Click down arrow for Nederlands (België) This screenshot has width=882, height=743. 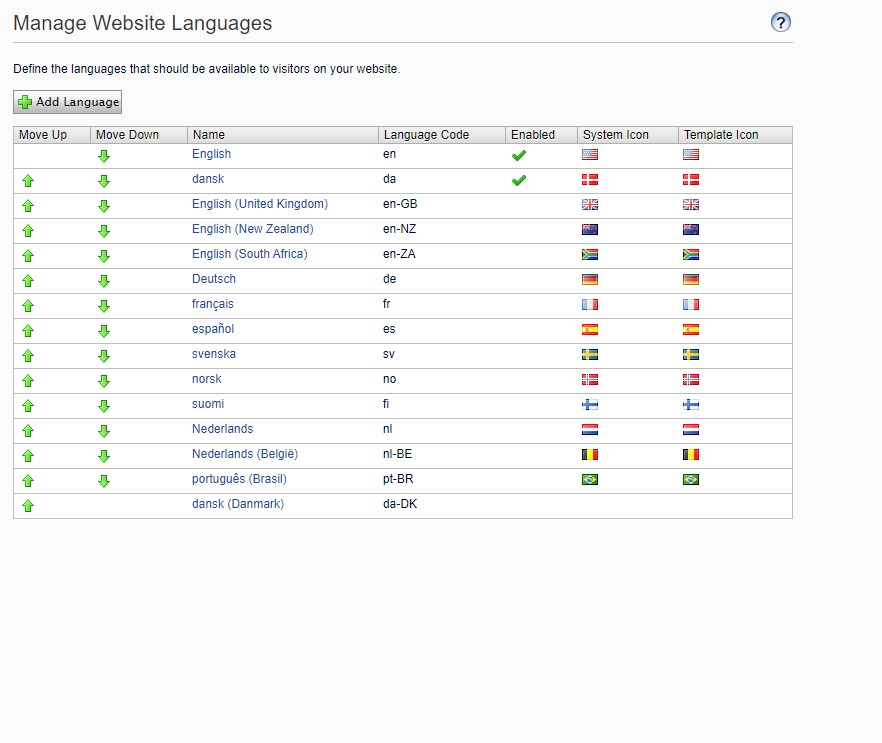point(104,456)
